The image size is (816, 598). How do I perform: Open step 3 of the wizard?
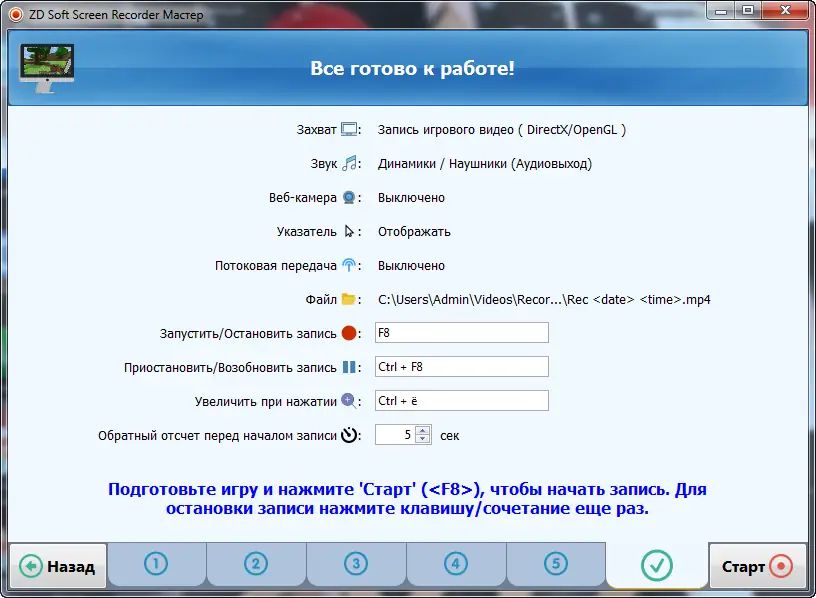[x=356, y=565]
